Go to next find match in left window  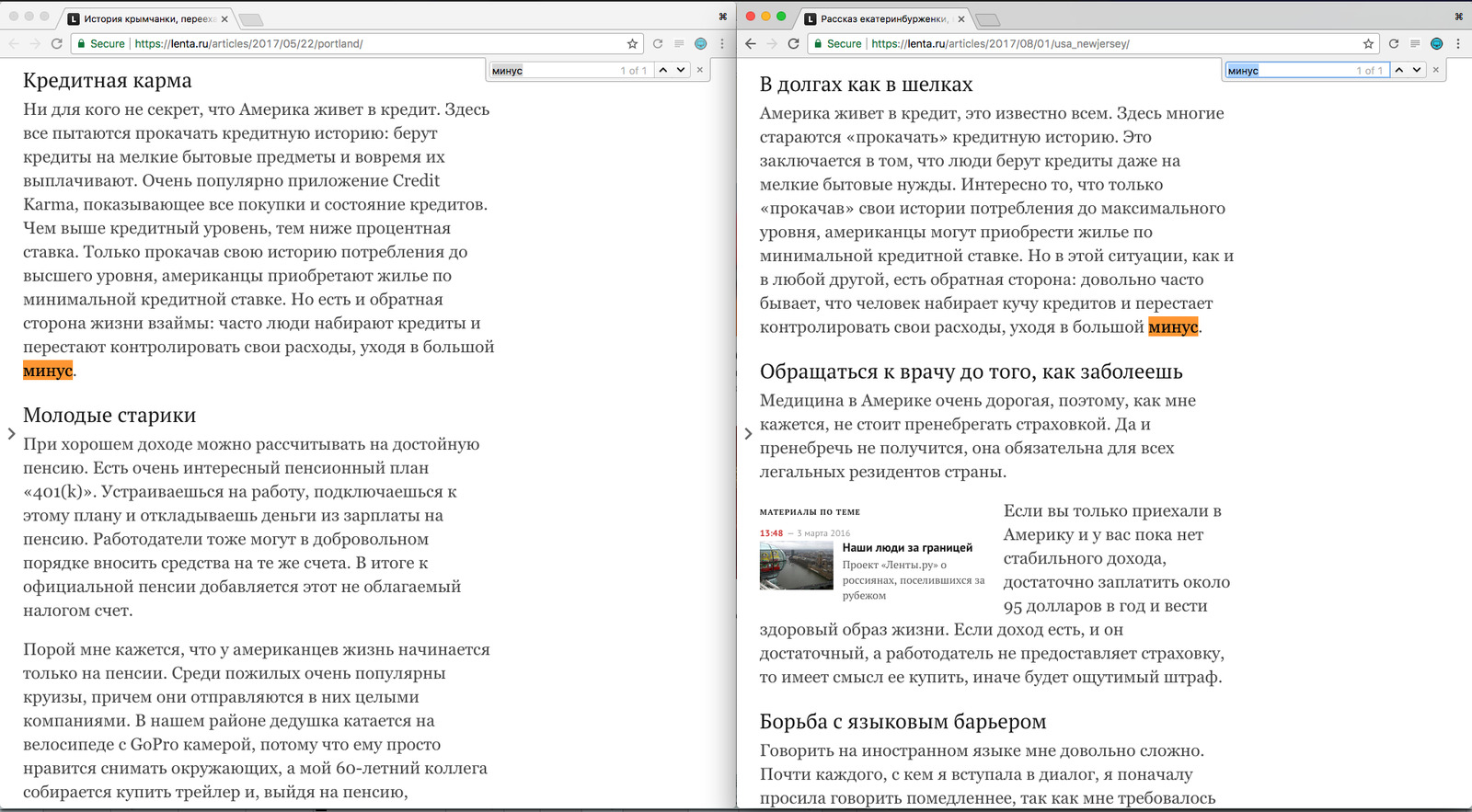[681, 70]
